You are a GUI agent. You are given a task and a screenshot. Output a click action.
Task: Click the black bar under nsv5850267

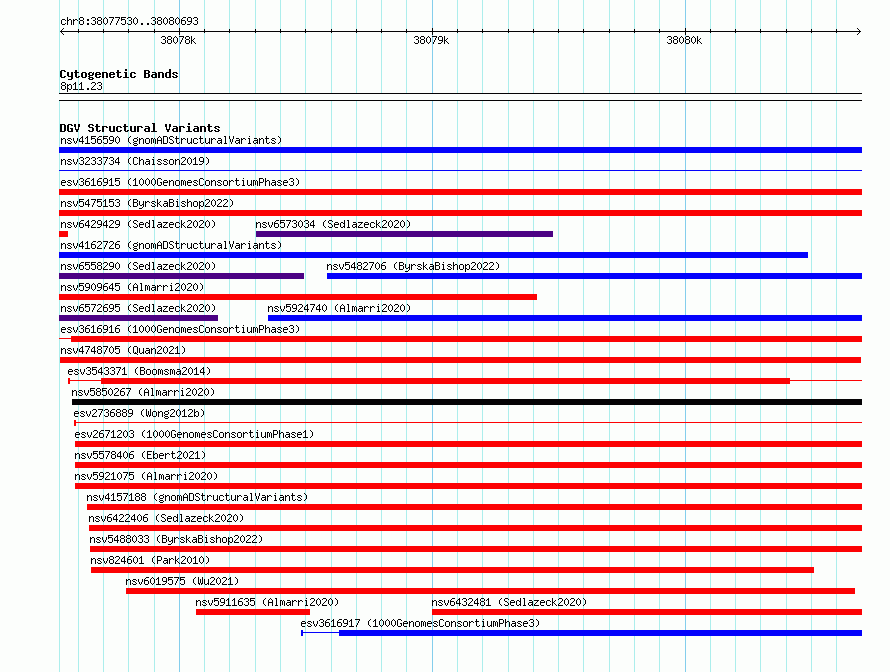(x=467, y=402)
